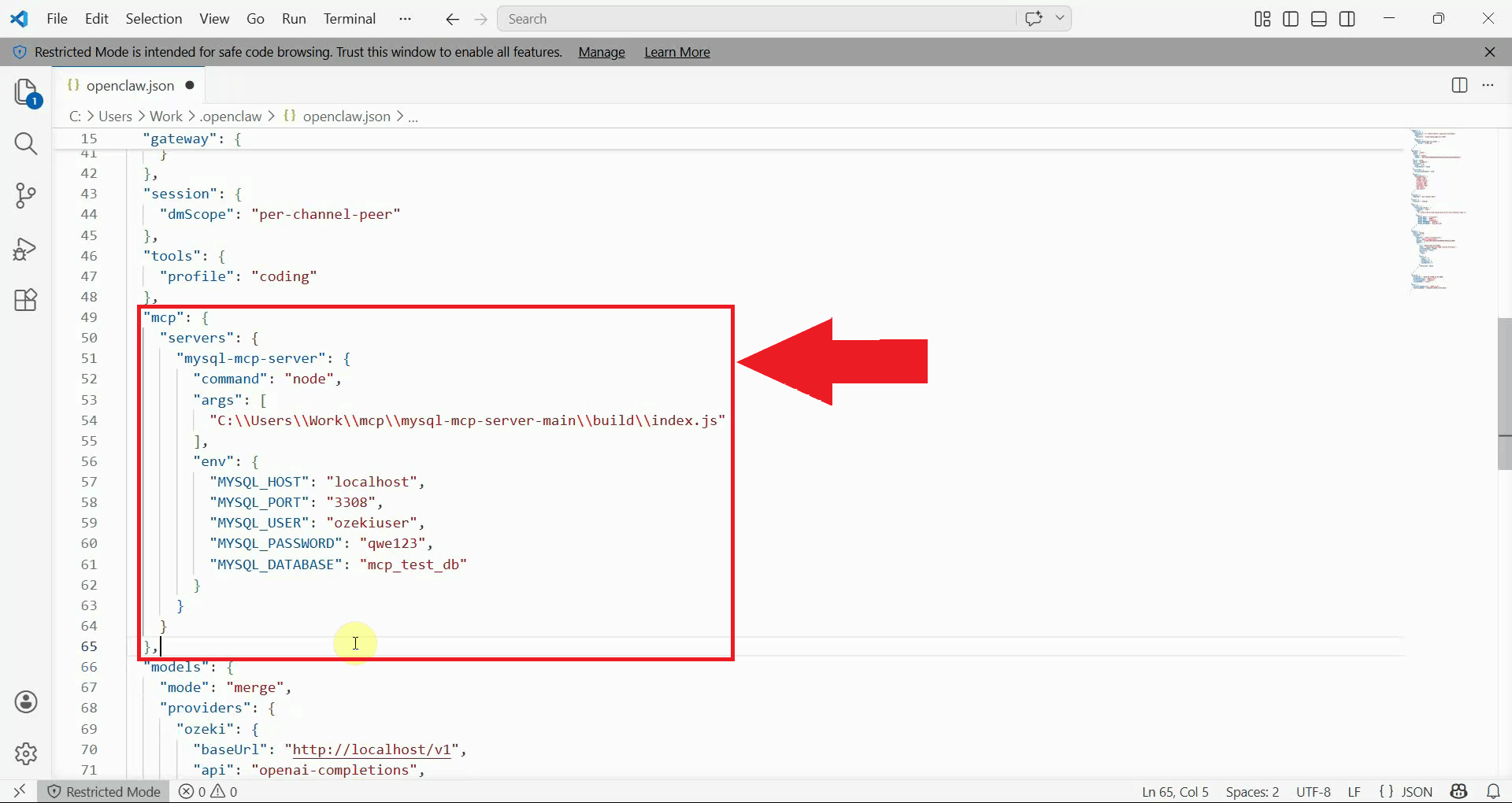Click the "coding" profile value text
1512x803 pixels.
(x=284, y=276)
